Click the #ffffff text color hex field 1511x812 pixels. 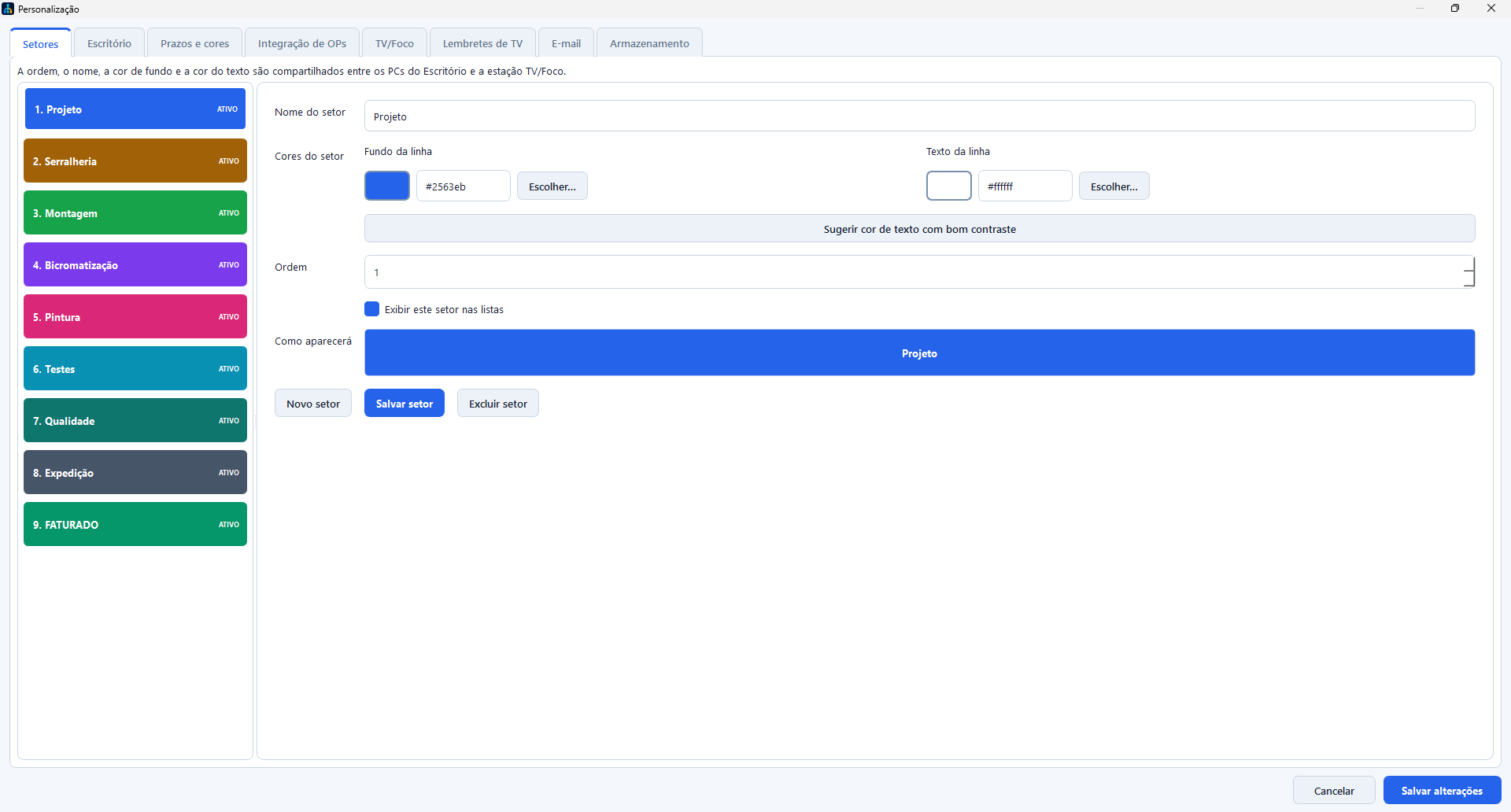[1025, 186]
